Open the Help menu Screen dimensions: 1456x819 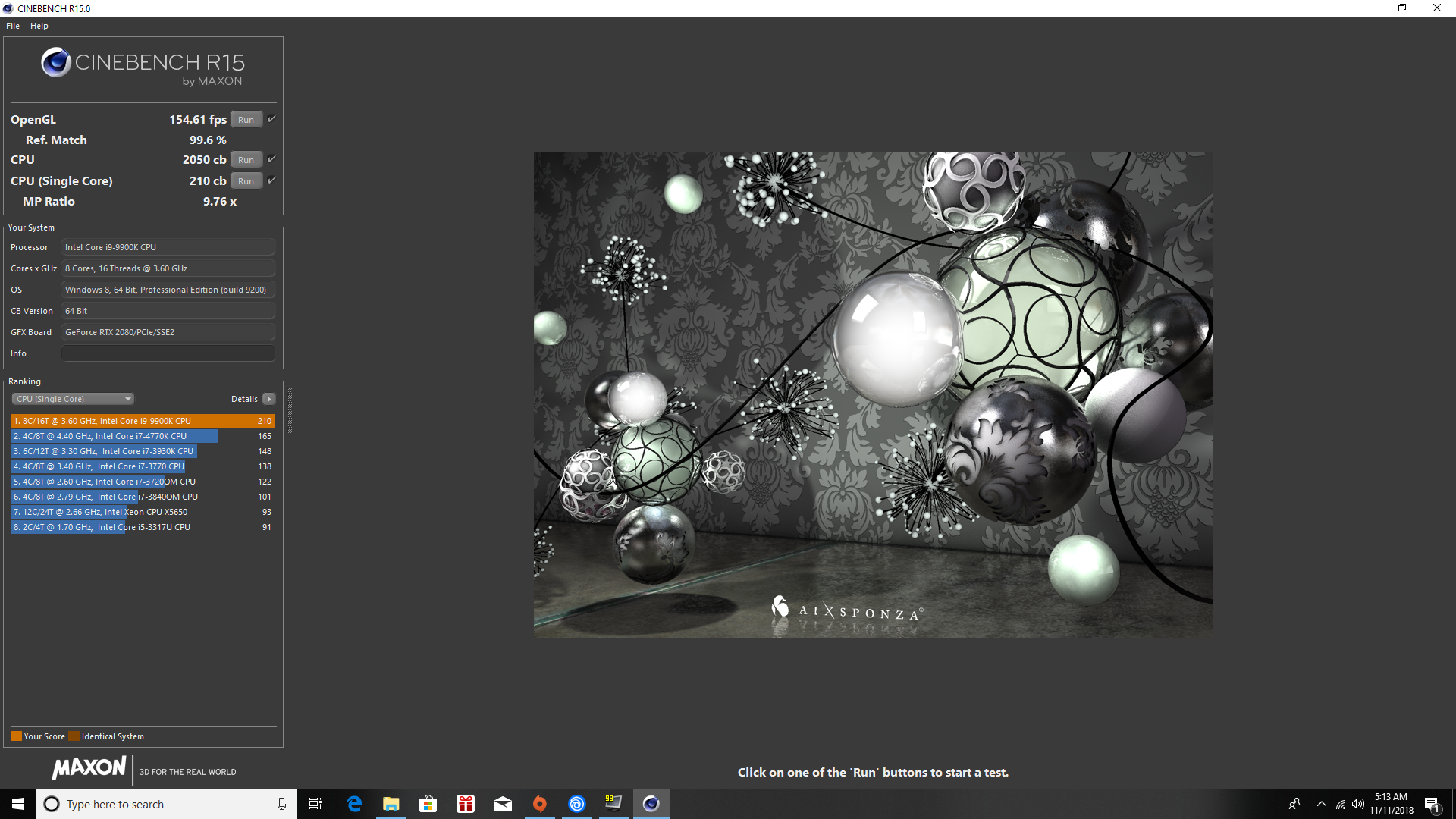tap(39, 26)
